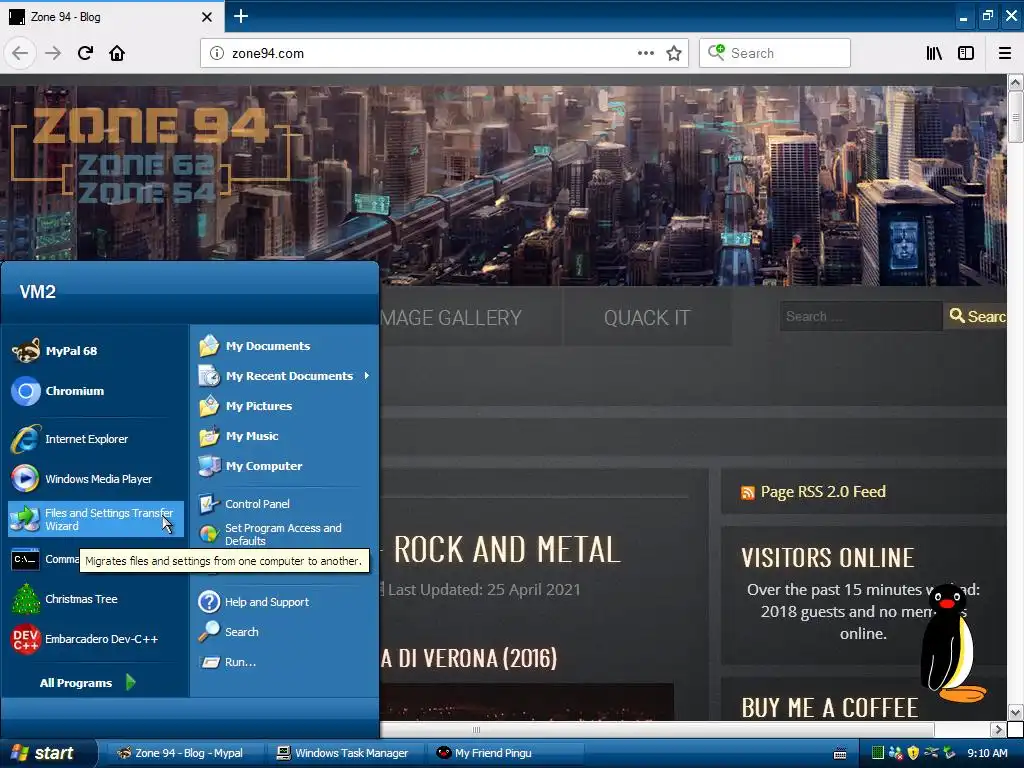Open a new browser tab
The image size is (1024, 768).
[241, 16]
